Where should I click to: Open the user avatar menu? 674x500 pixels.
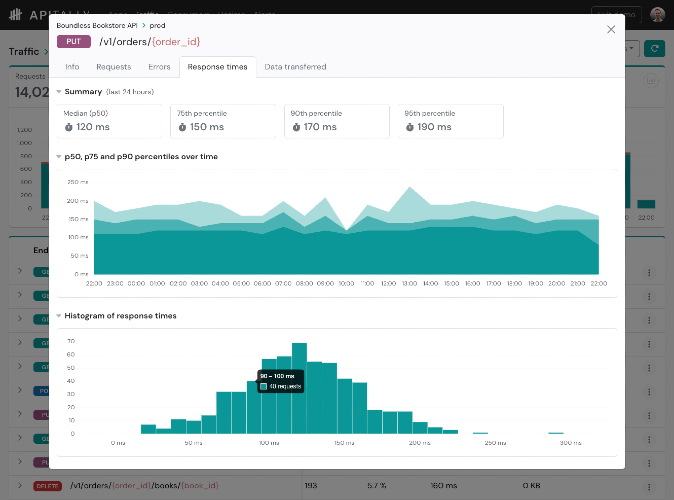pos(657,15)
